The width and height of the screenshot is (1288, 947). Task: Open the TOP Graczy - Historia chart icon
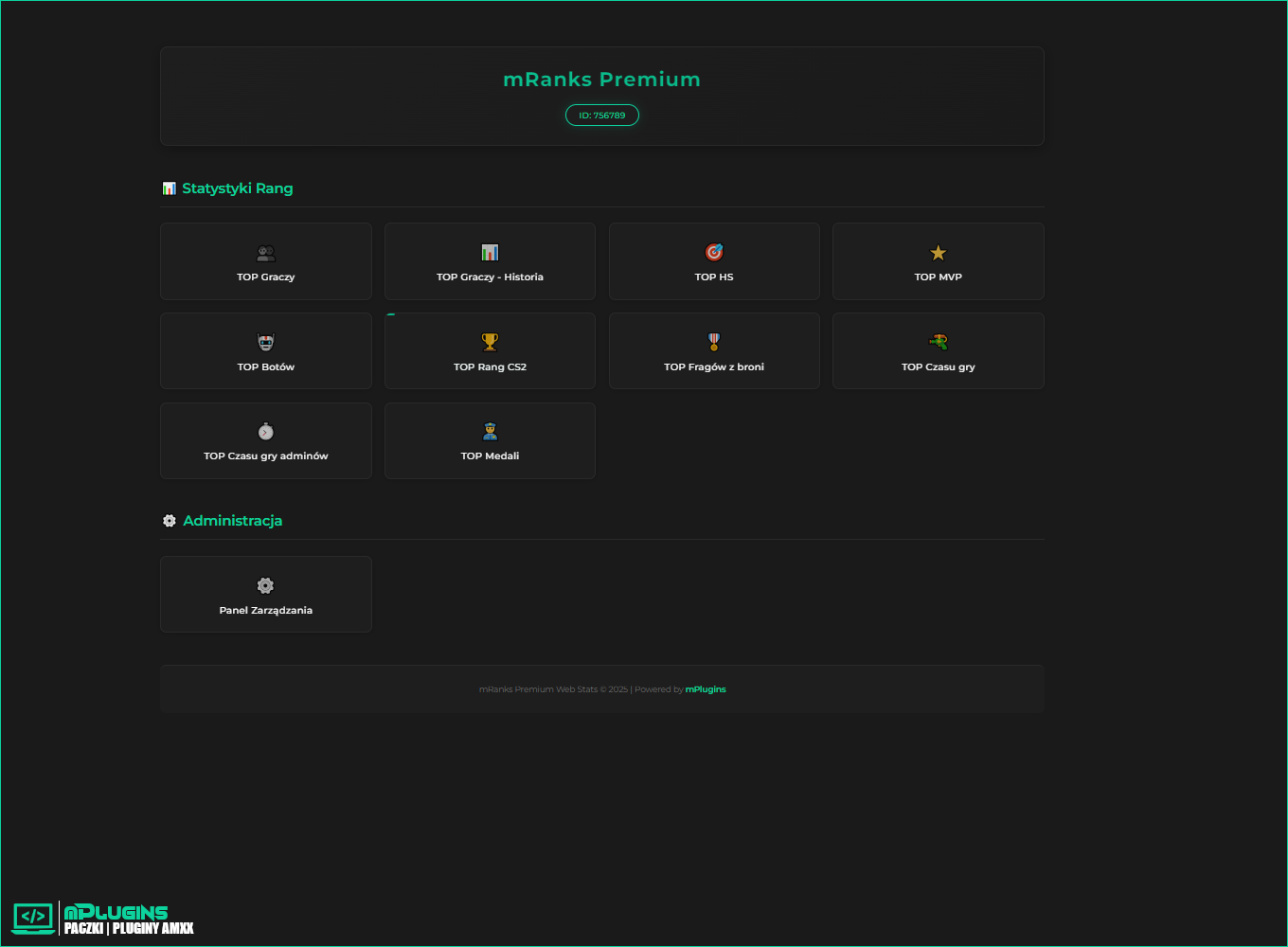[x=490, y=253]
